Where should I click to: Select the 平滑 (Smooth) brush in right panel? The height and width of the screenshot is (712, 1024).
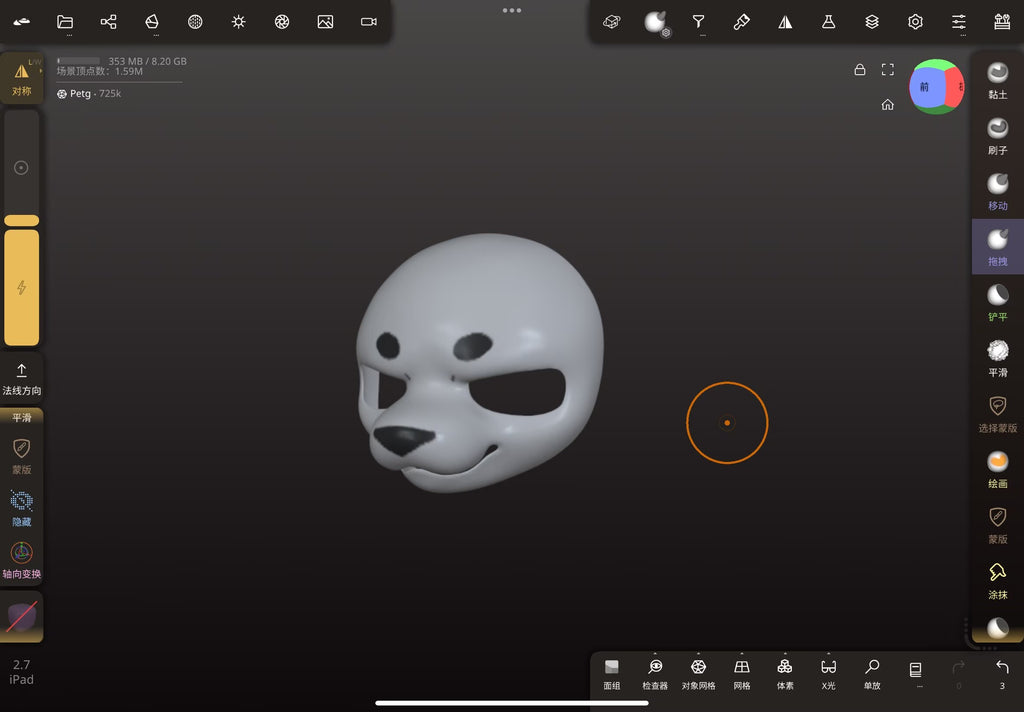tap(997, 358)
